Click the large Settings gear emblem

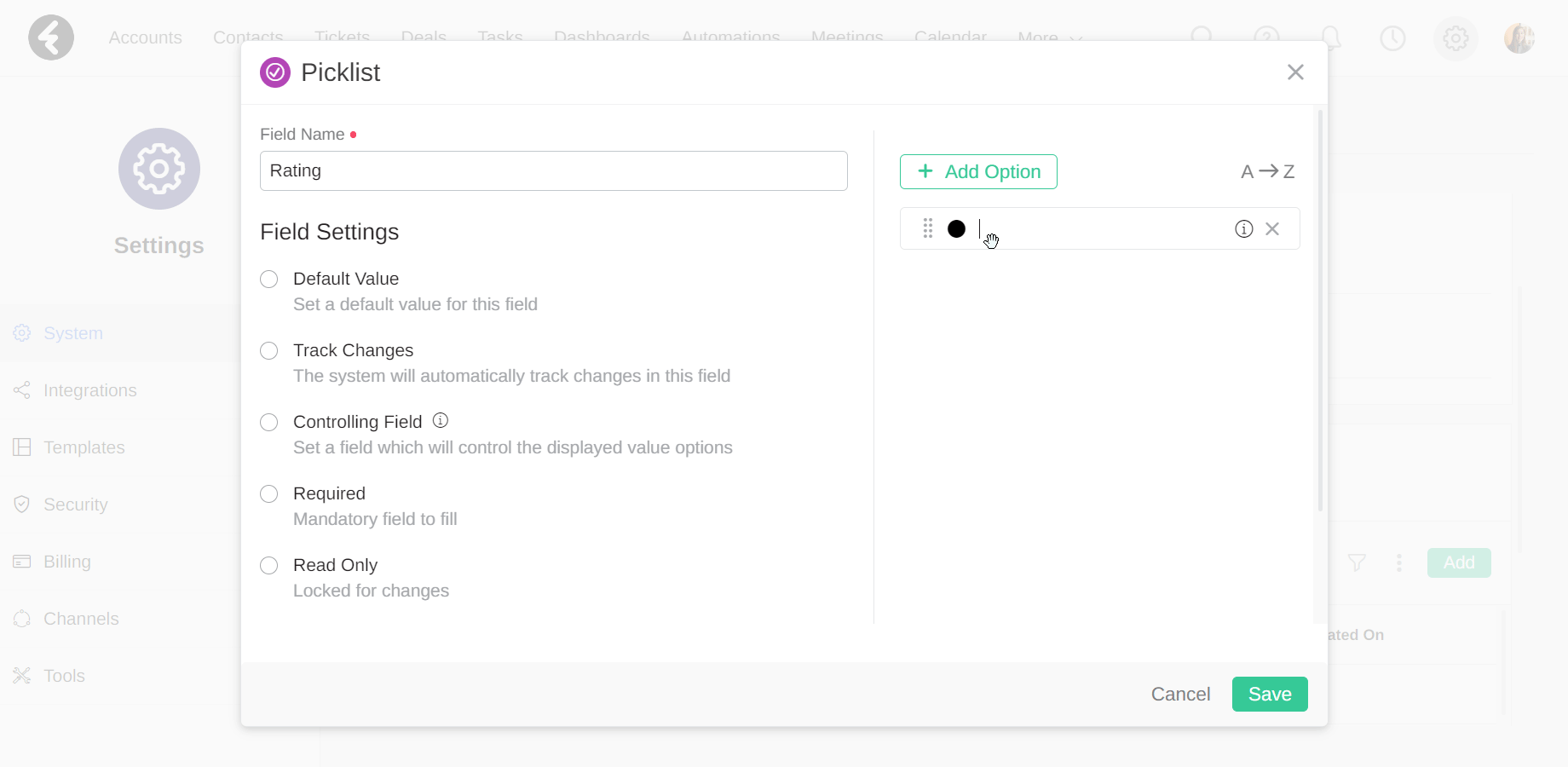(159, 169)
